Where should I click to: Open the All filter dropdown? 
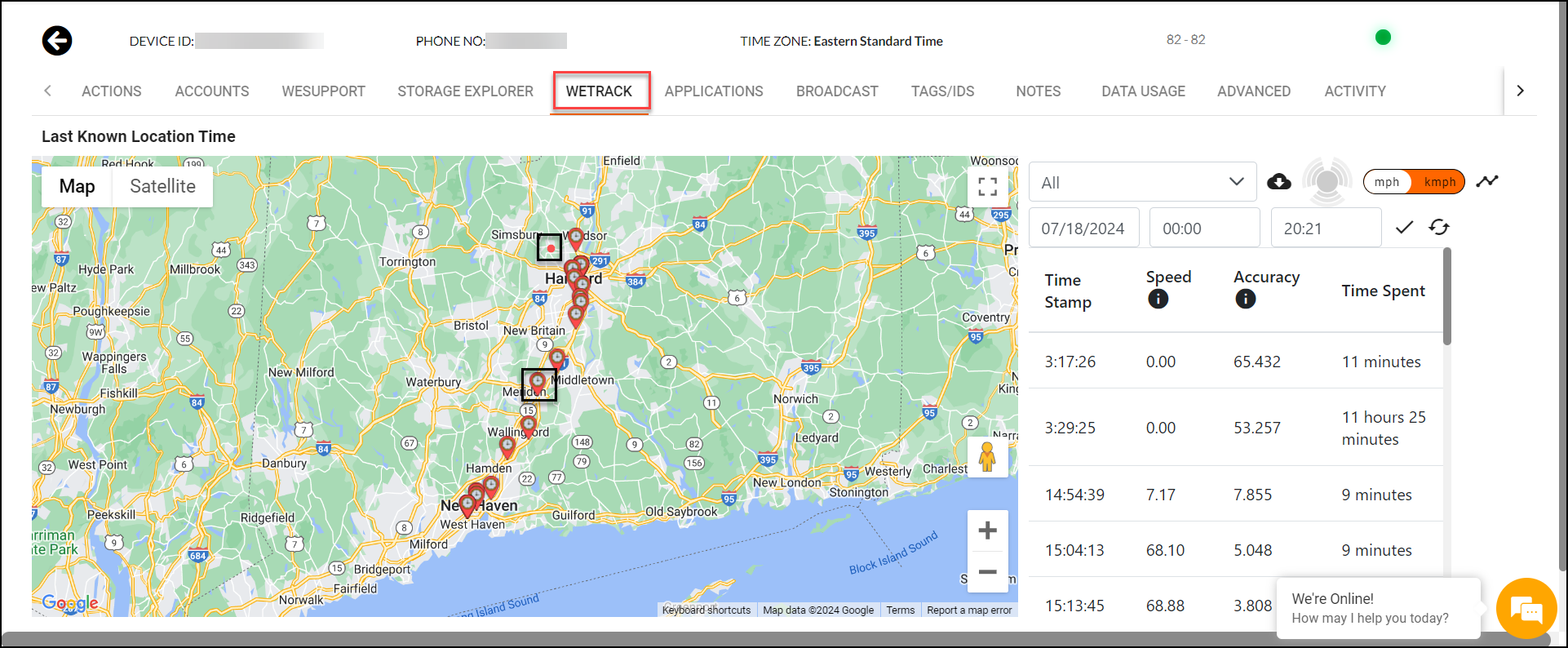(x=1142, y=182)
